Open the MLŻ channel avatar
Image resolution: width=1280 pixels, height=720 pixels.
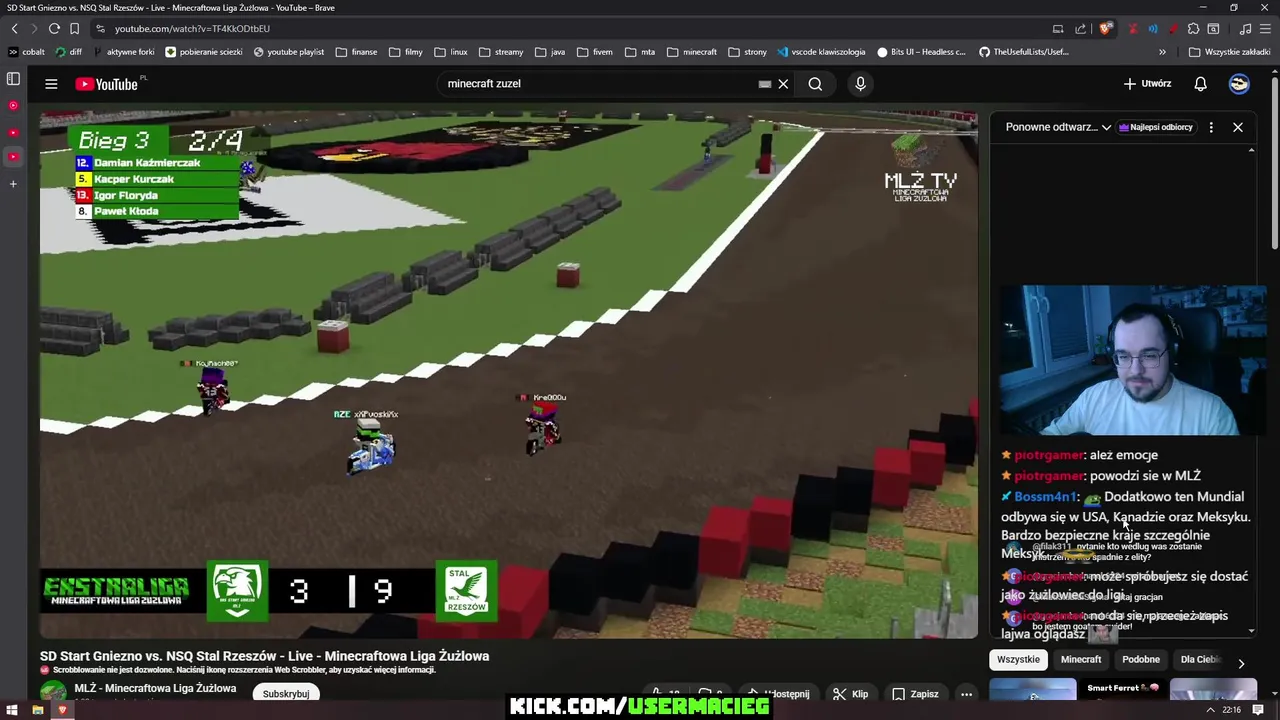tap(53, 691)
